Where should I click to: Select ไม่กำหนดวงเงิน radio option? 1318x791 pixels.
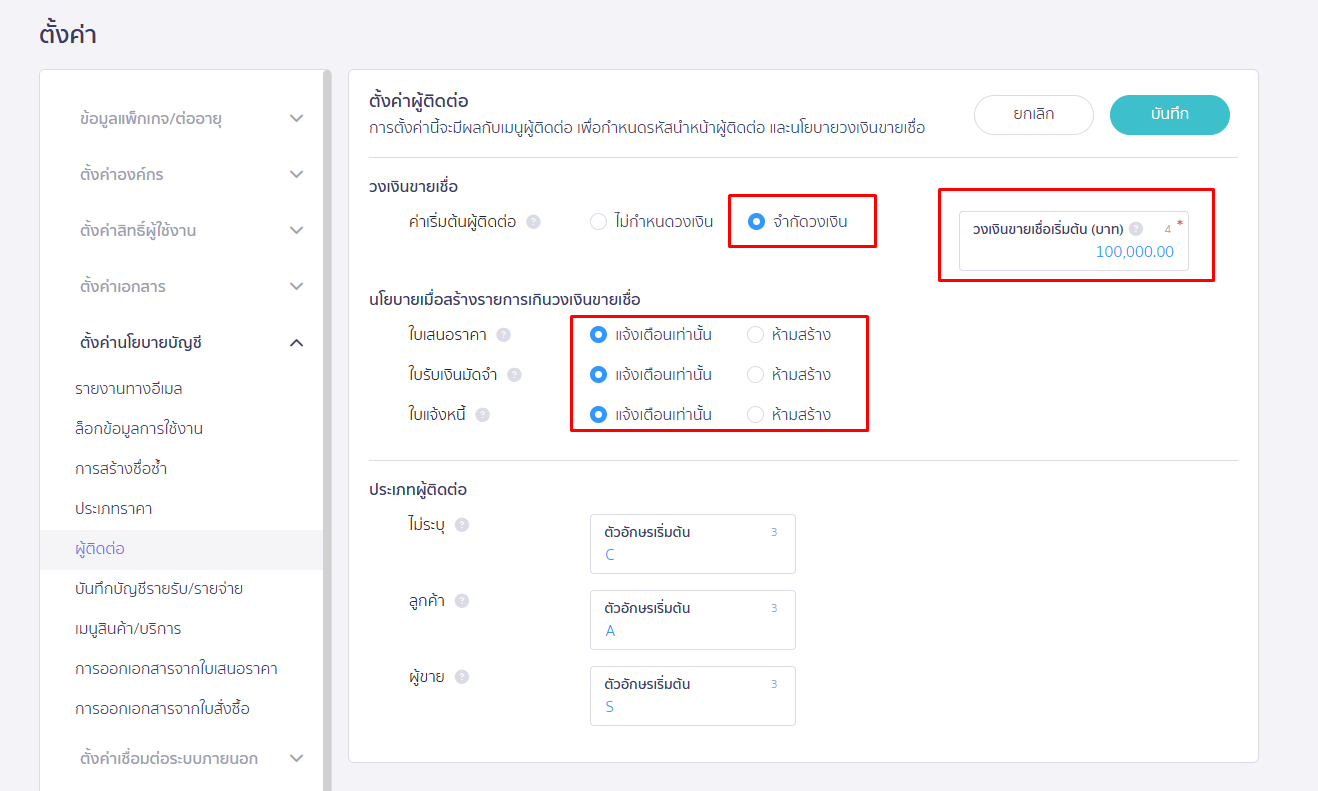click(599, 222)
